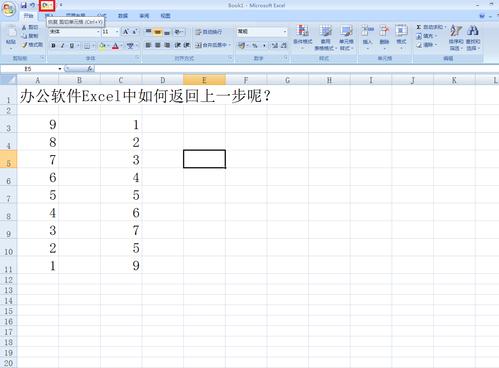
Task: Open 合并后居中 merge dropdown
Action: (213, 45)
